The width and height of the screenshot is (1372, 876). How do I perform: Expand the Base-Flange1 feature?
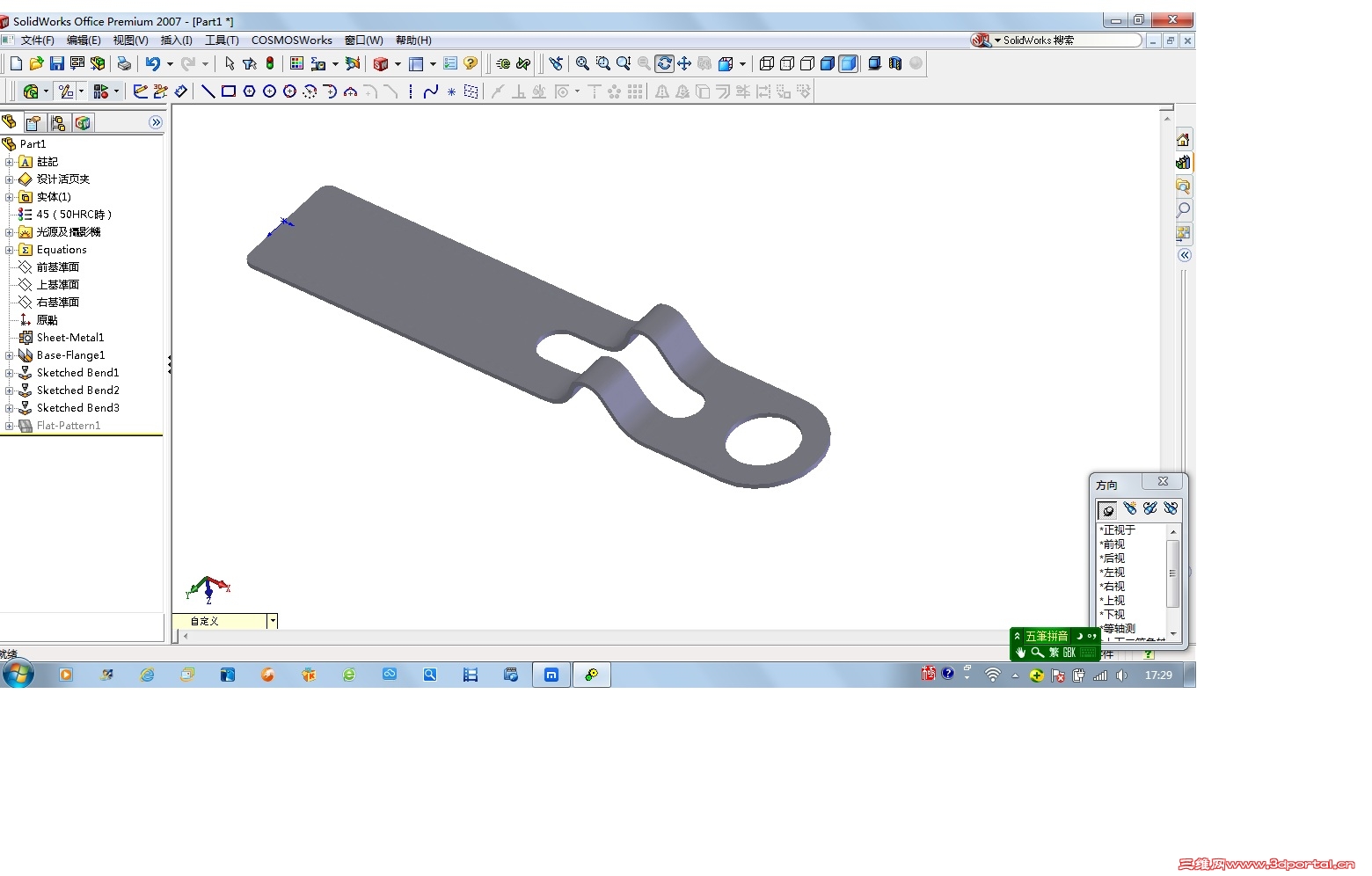(x=9, y=355)
